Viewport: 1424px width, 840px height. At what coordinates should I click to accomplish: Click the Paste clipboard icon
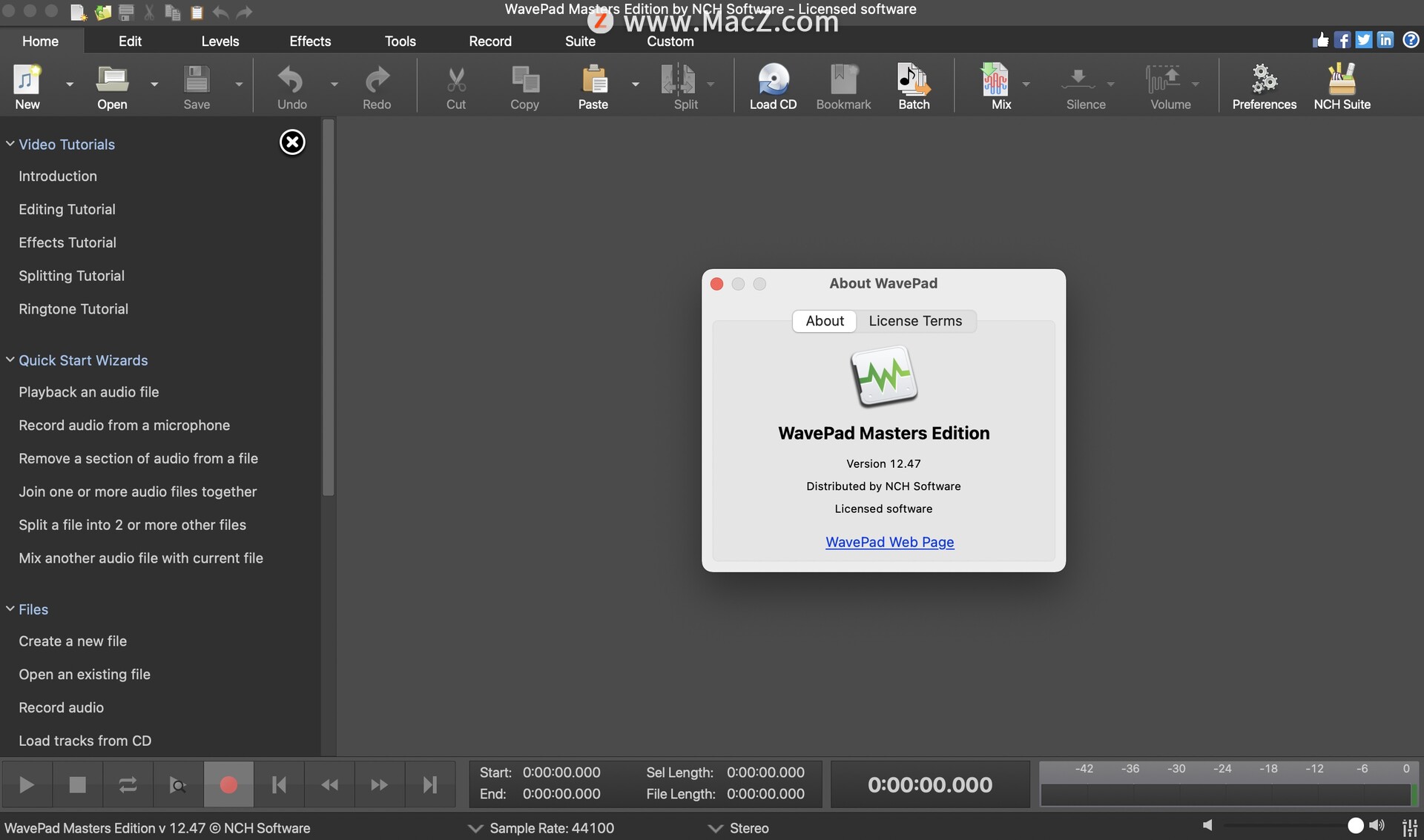click(593, 79)
